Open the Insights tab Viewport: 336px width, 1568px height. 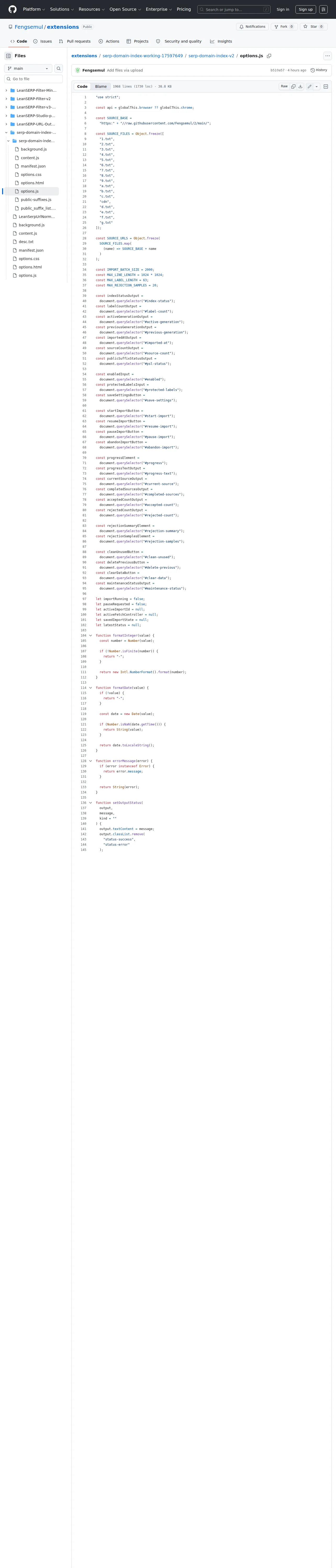click(221, 41)
